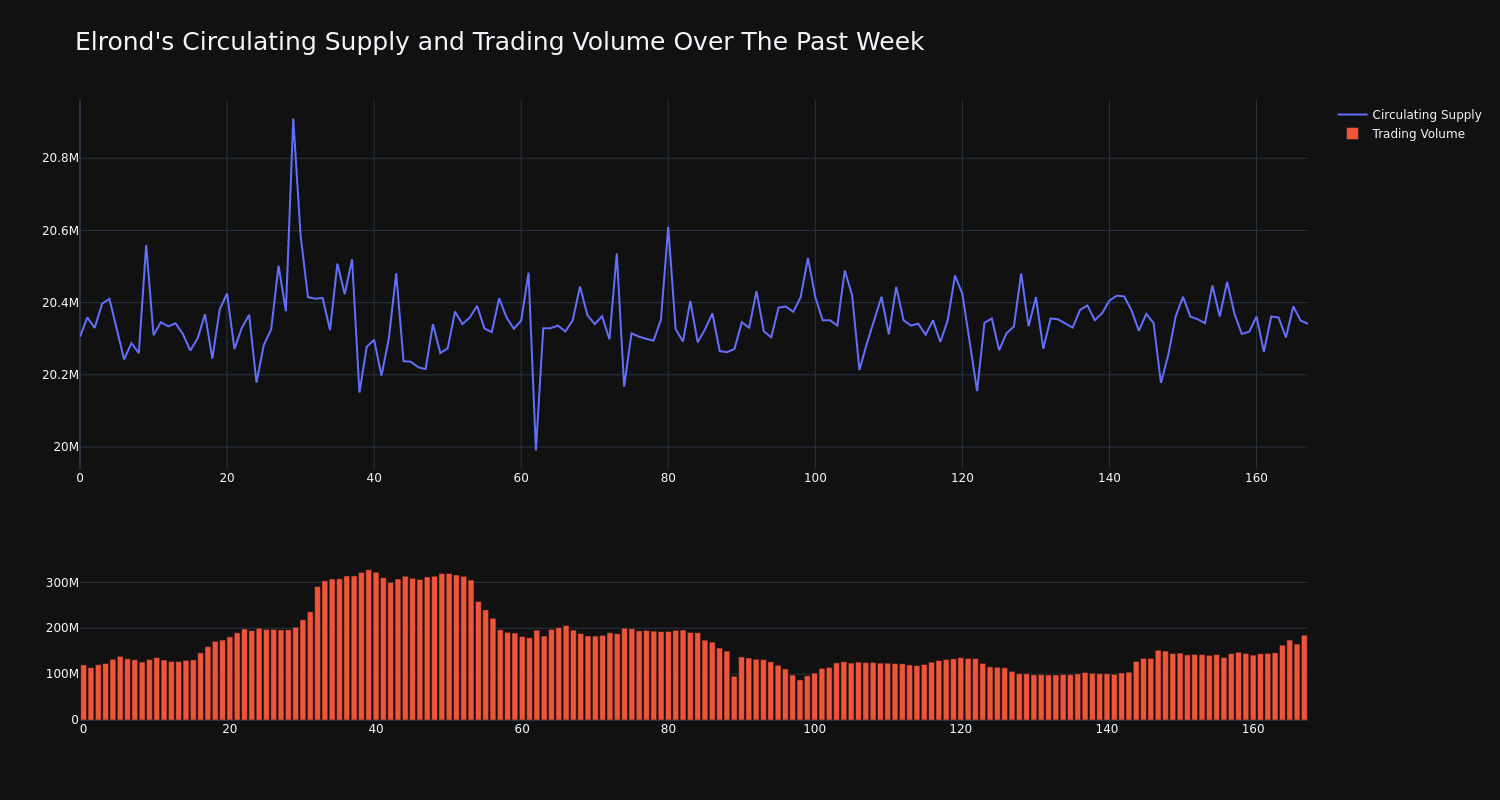The image size is (1500, 800).
Task: Click the 100M volume axis label
Action: [62, 674]
